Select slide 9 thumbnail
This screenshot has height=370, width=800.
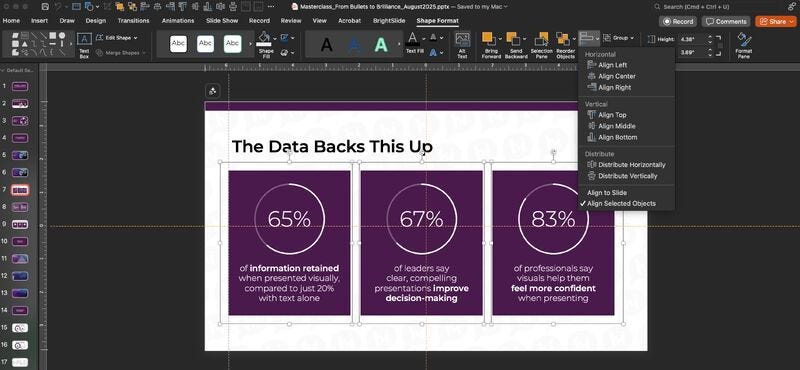point(20,224)
